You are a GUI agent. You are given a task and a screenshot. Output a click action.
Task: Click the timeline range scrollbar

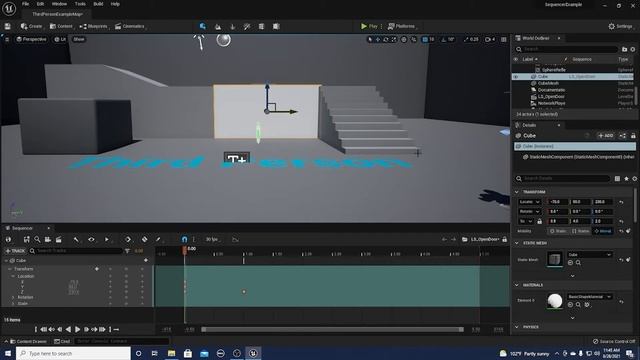332,329
